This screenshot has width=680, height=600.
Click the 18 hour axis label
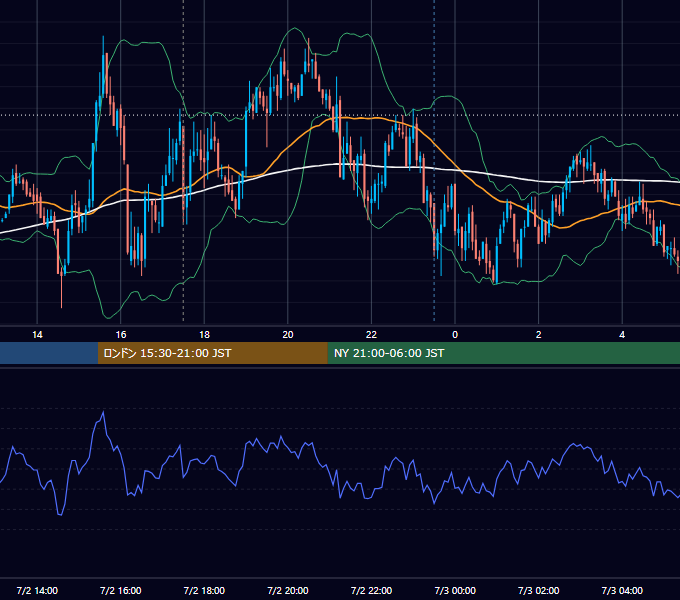(x=204, y=335)
